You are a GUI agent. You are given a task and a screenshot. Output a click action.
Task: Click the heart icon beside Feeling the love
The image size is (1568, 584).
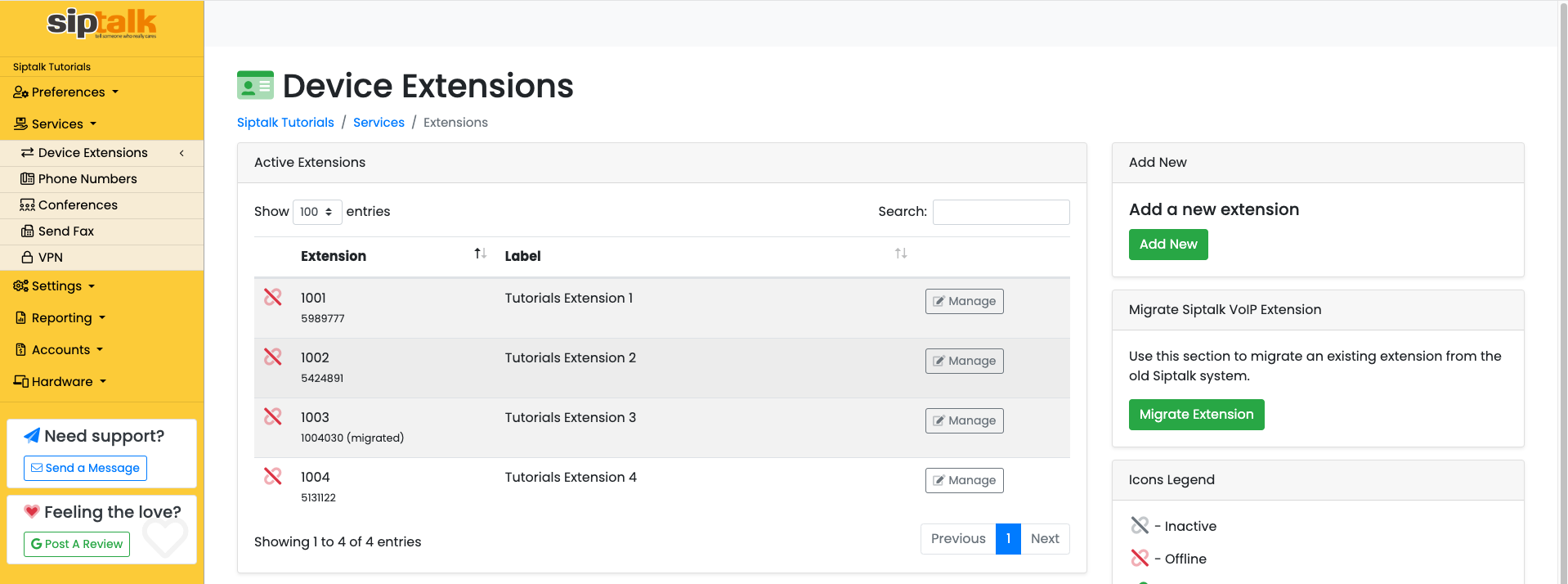tap(32, 512)
